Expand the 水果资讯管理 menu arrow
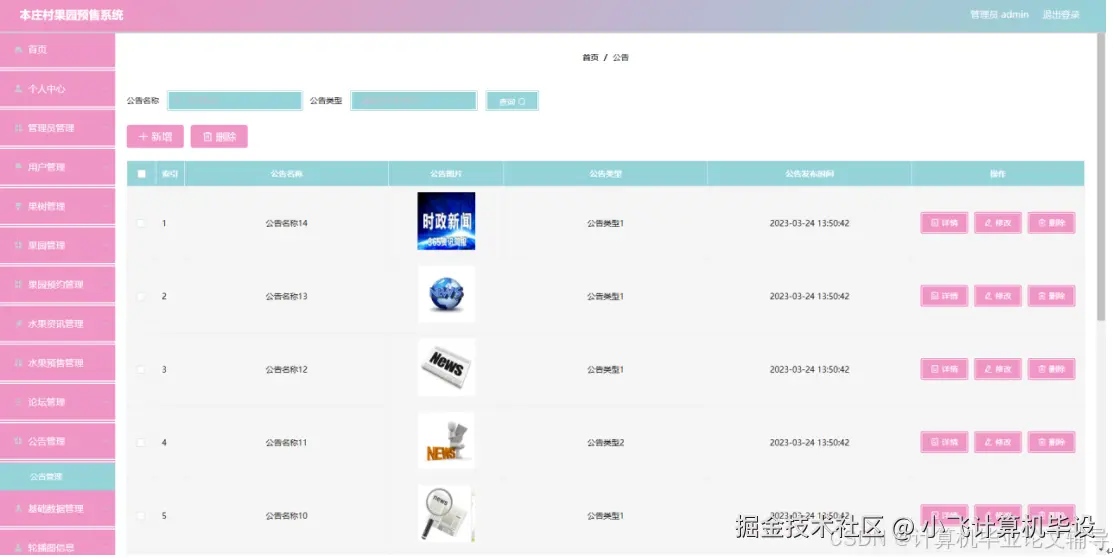The width and height of the screenshot is (1113, 558). coord(106,323)
